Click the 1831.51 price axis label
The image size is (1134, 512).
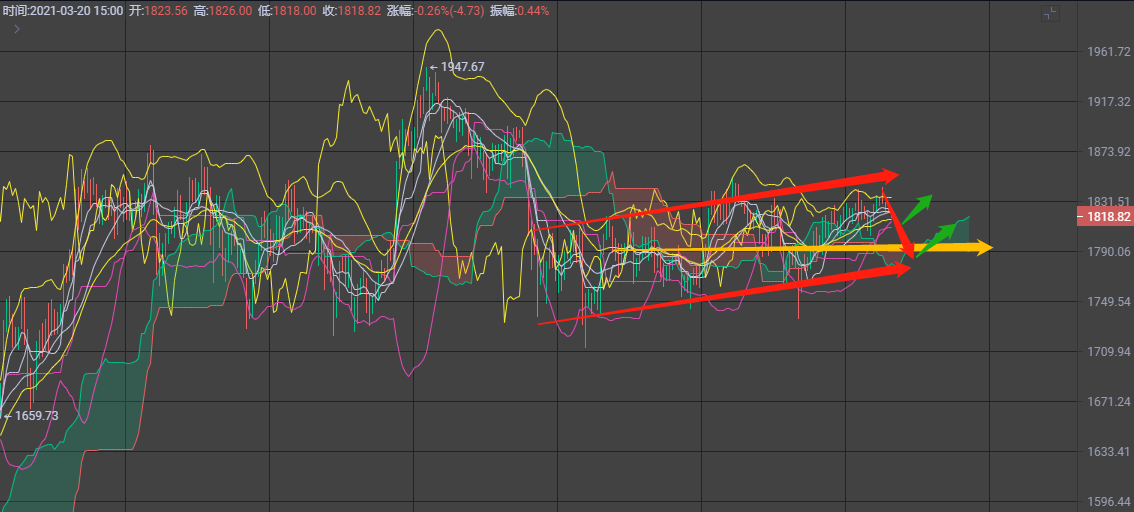coord(1109,202)
